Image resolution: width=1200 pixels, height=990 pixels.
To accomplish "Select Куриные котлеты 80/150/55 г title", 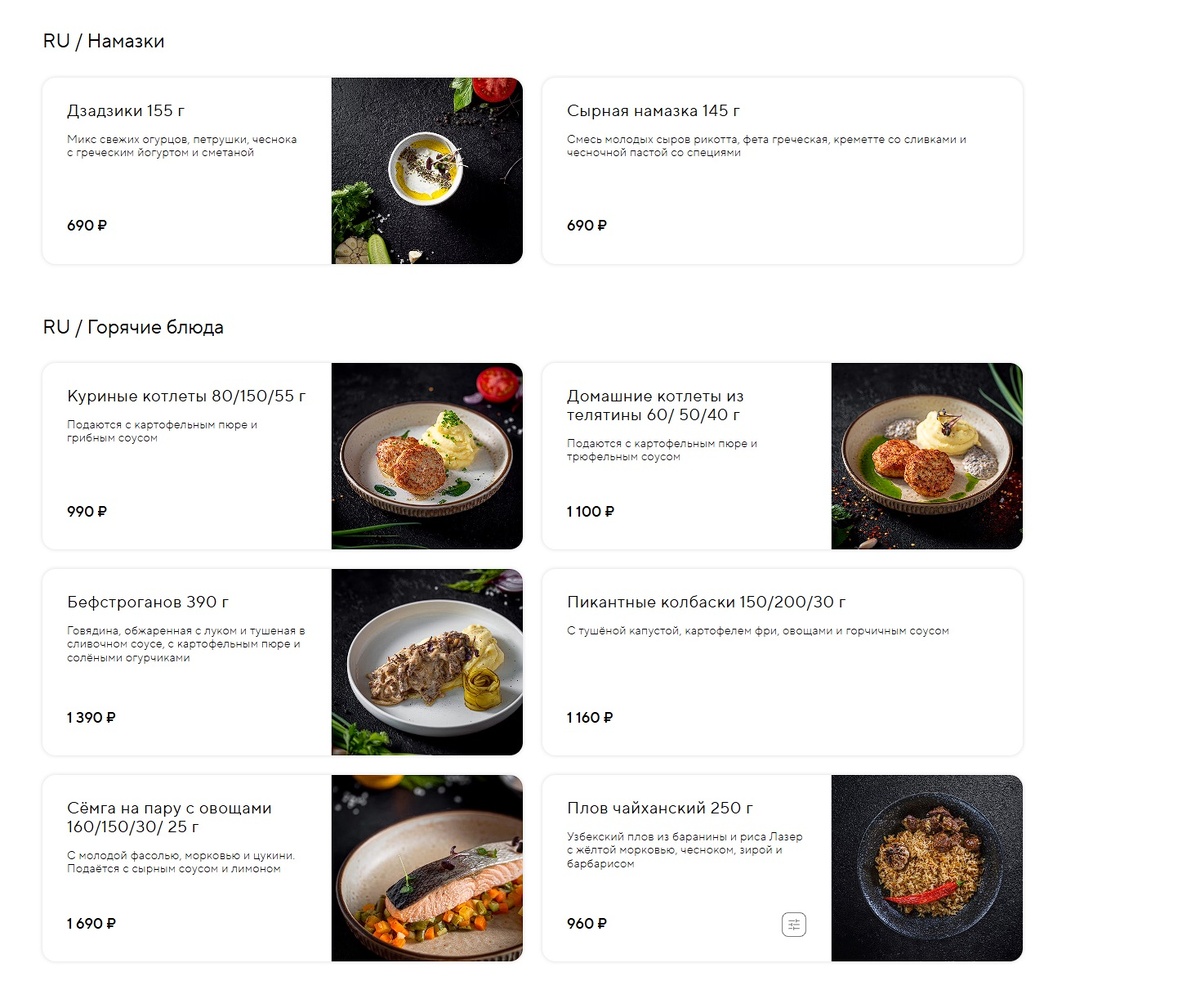I will 186,396.
